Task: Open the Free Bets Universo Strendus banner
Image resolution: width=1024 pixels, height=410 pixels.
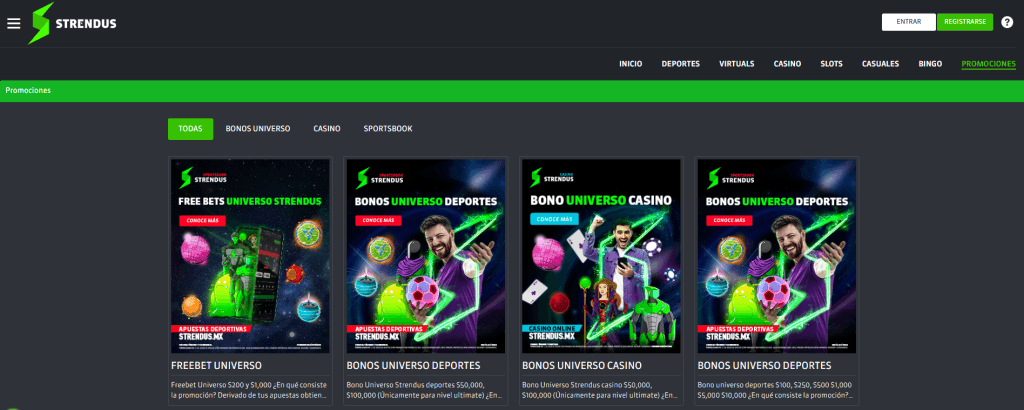Action: click(x=250, y=256)
